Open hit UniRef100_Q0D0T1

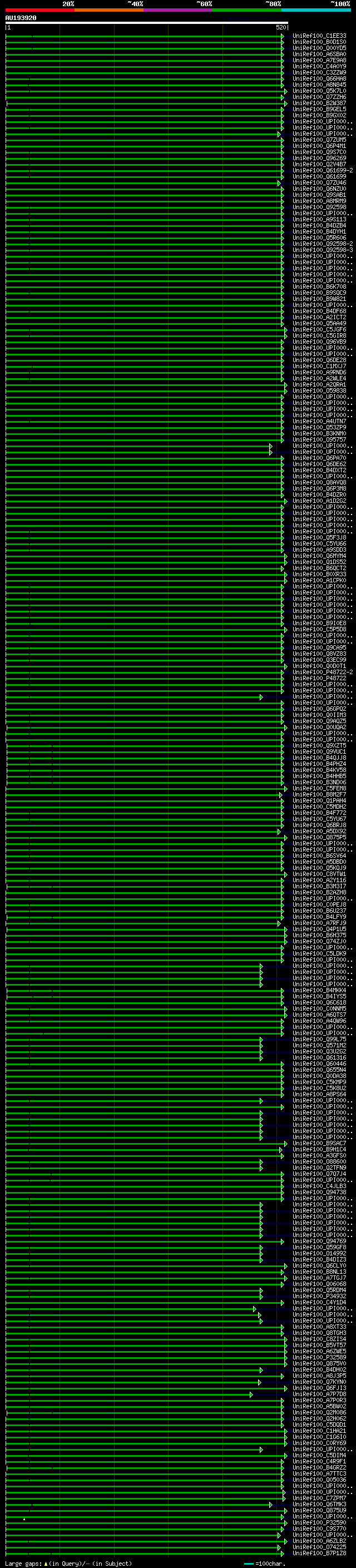(x=319, y=666)
